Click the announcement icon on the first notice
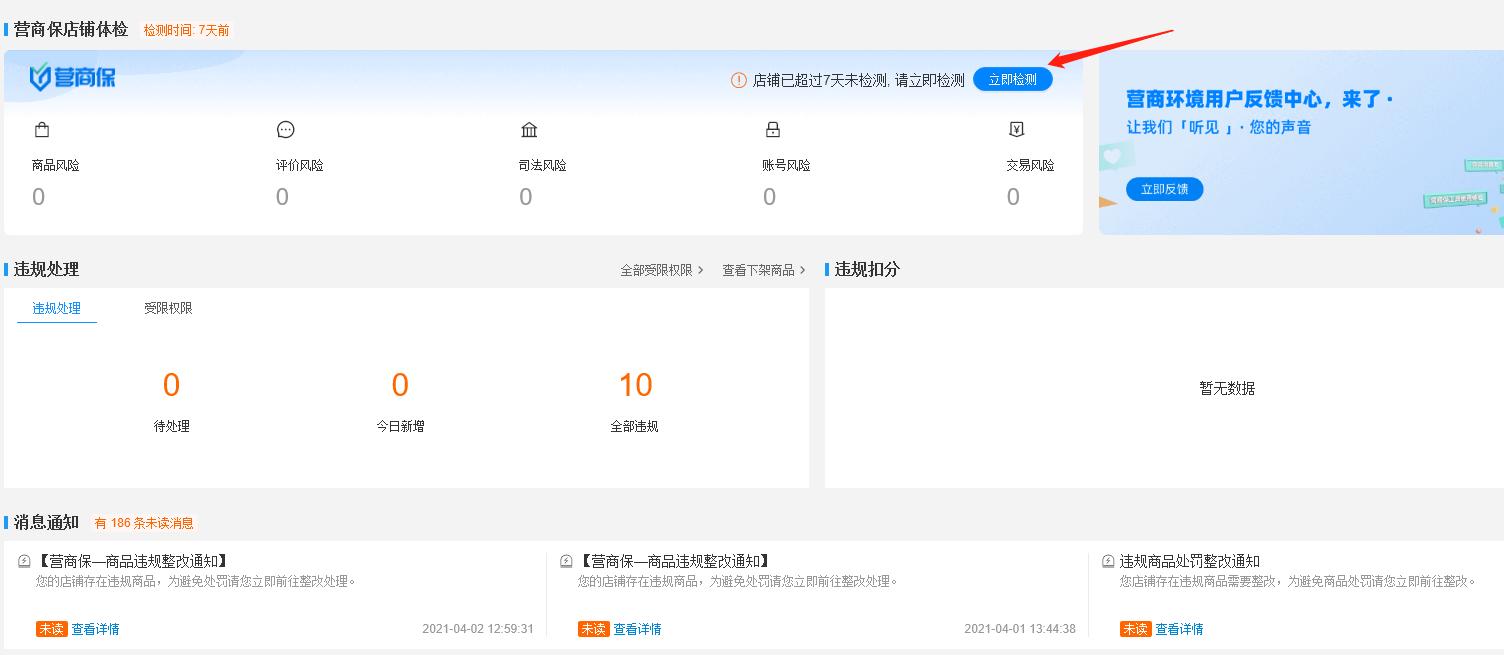The height and width of the screenshot is (655, 1504). [23, 561]
